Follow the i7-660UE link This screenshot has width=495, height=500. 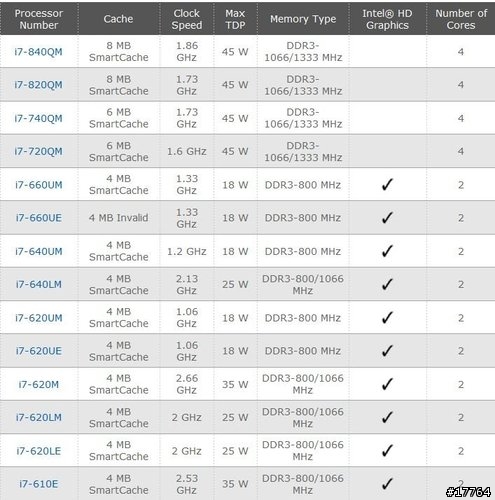click(39, 218)
